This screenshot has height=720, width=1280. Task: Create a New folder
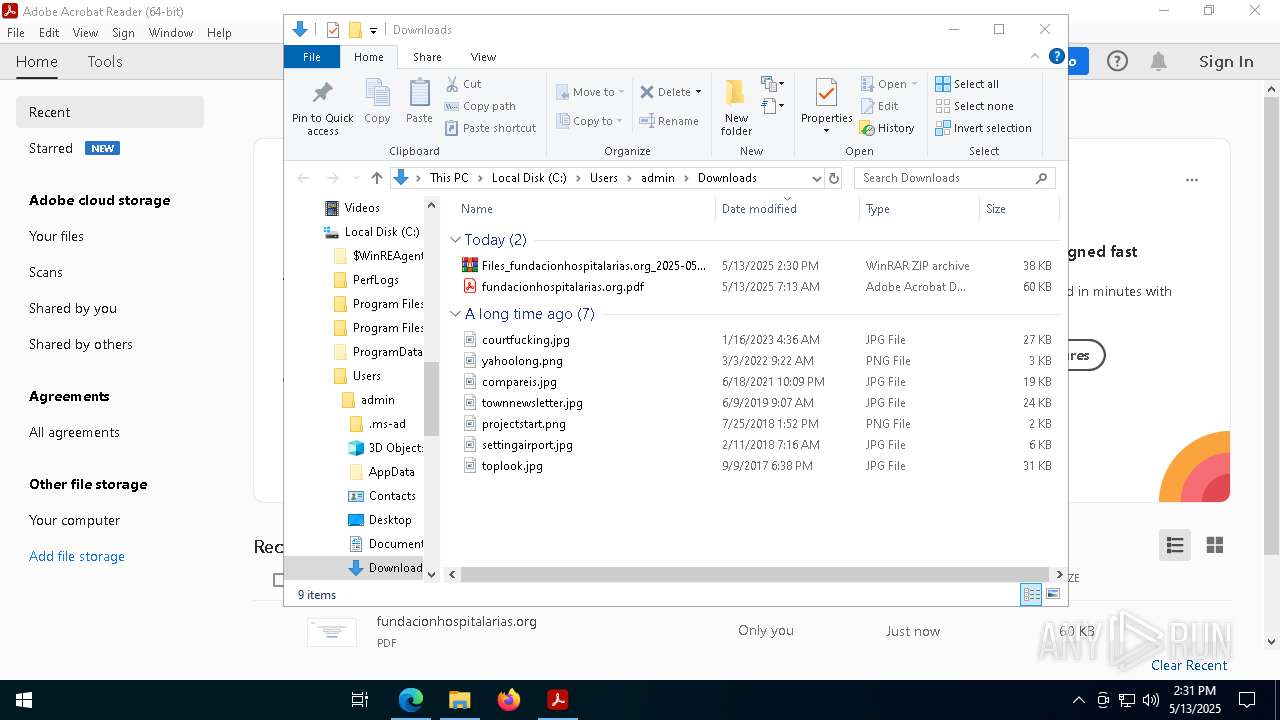(736, 108)
